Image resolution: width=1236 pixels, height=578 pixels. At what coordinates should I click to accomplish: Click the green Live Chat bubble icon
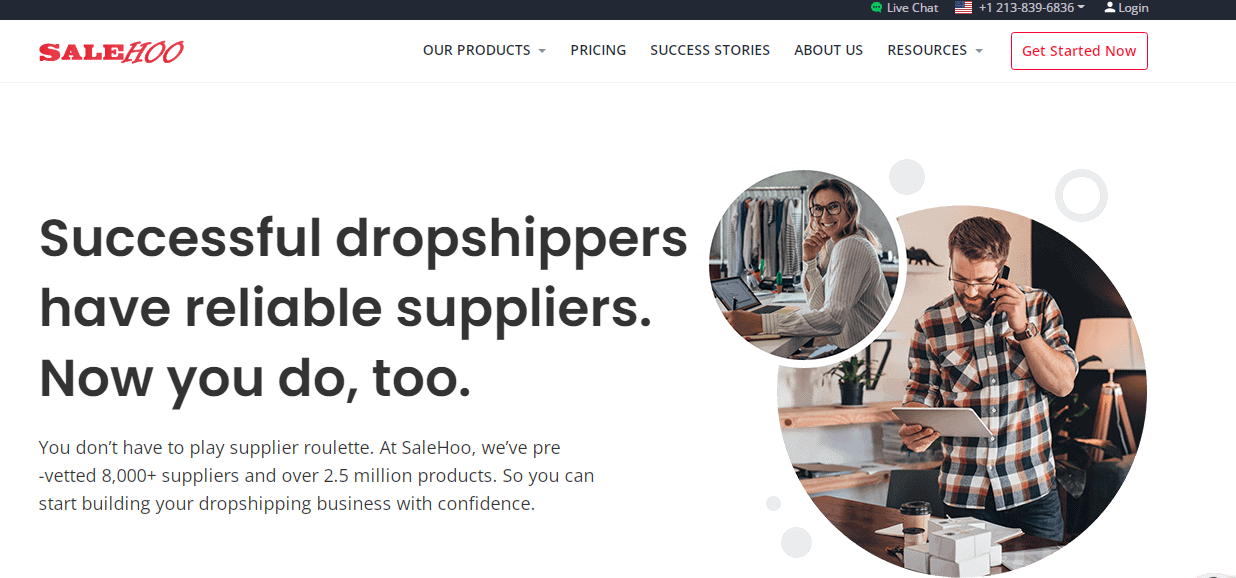click(x=877, y=8)
